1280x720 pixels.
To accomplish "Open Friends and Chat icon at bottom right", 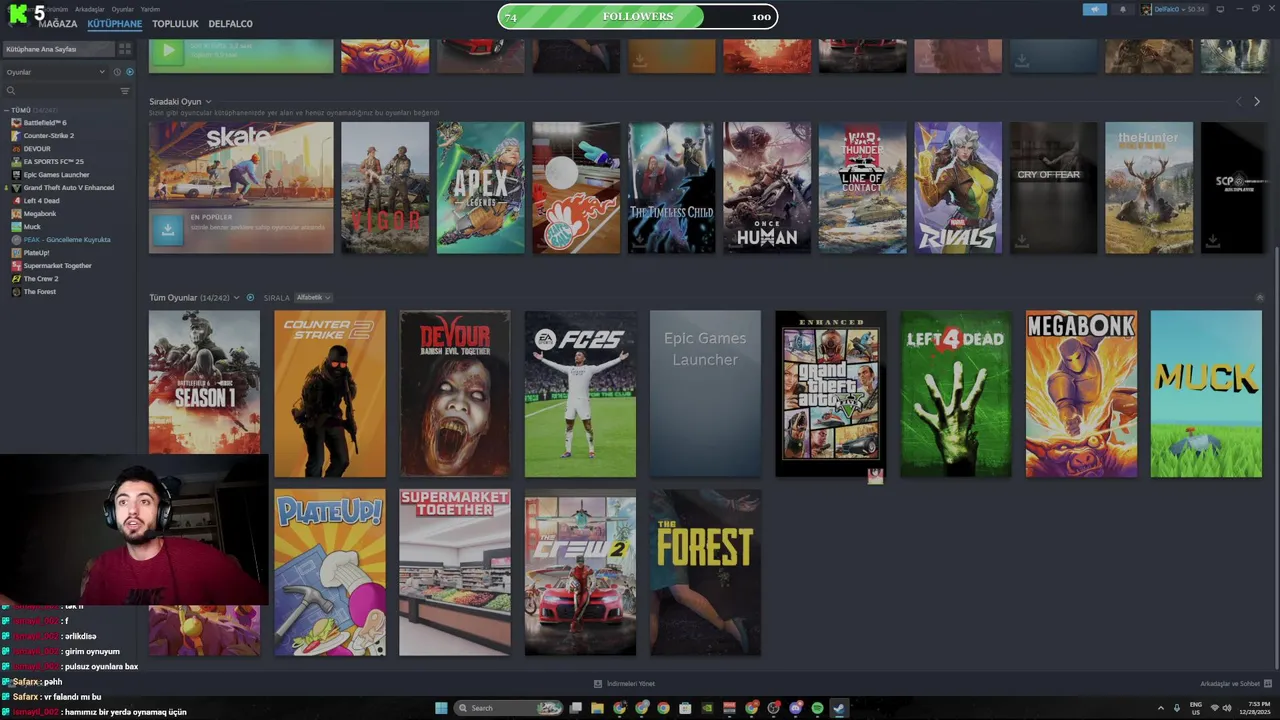I will coord(1269,684).
